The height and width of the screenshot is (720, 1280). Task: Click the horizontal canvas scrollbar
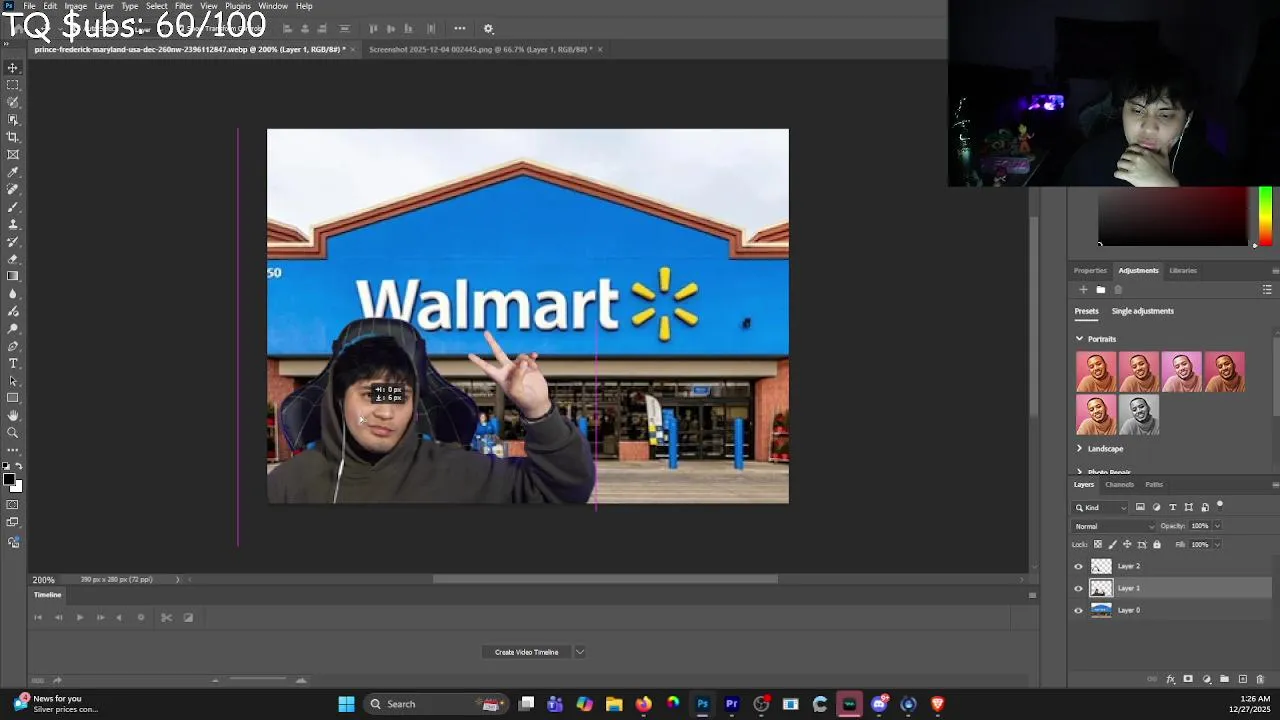605,579
